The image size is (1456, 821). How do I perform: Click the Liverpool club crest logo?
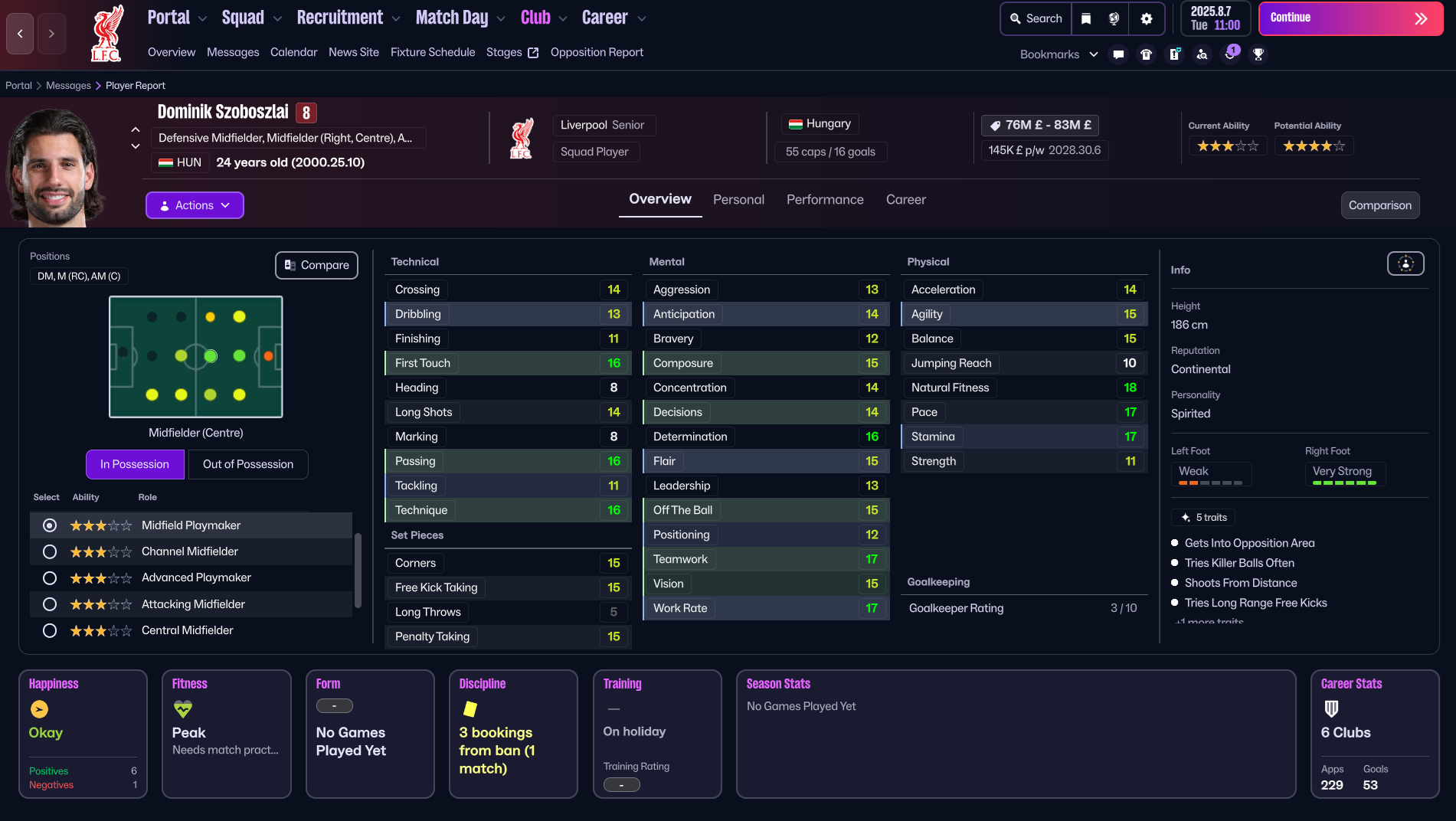pos(106,34)
